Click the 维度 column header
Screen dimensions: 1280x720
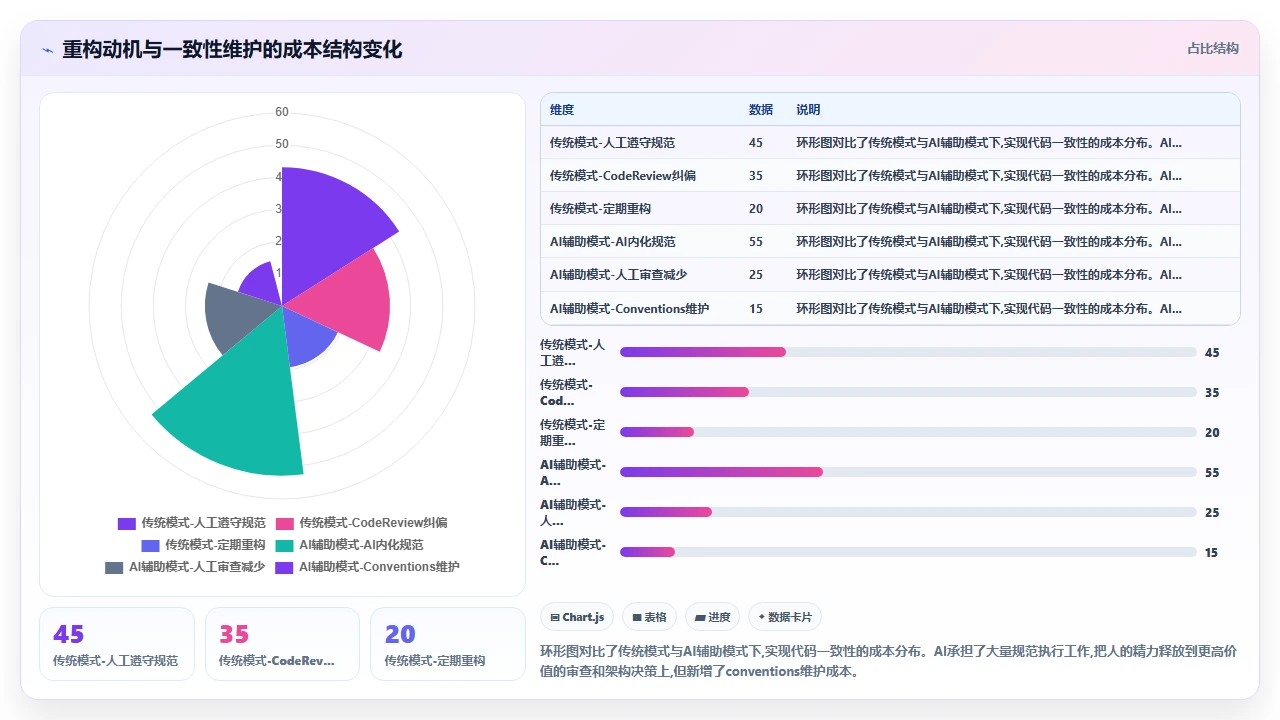point(562,110)
